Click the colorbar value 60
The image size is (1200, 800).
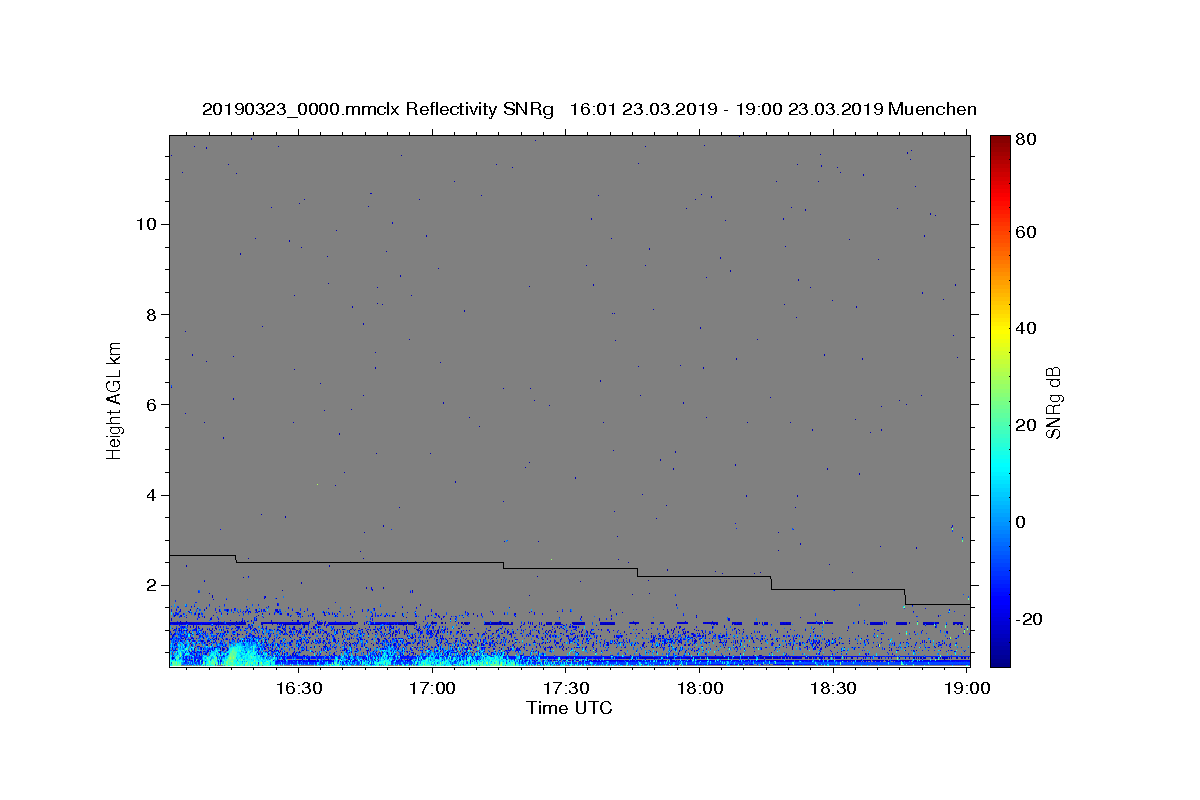[1028, 232]
